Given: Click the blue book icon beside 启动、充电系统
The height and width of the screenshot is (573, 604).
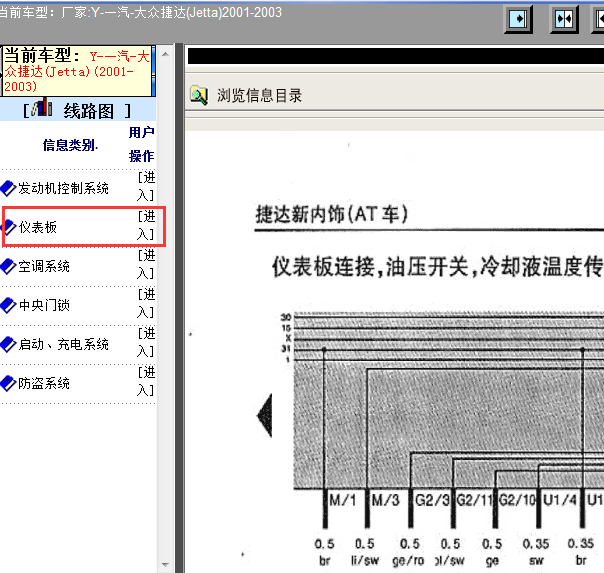Looking at the screenshot, I should 8,344.
